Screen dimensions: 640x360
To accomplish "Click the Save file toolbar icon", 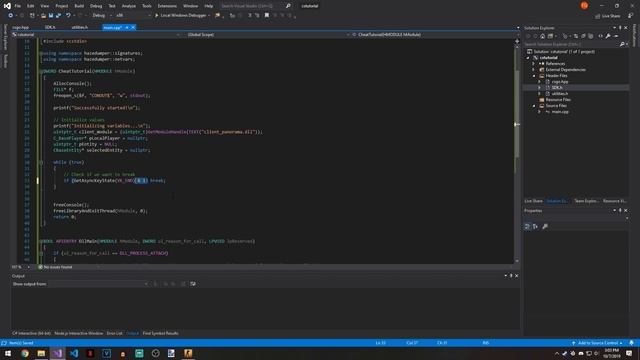I will [51, 16].
